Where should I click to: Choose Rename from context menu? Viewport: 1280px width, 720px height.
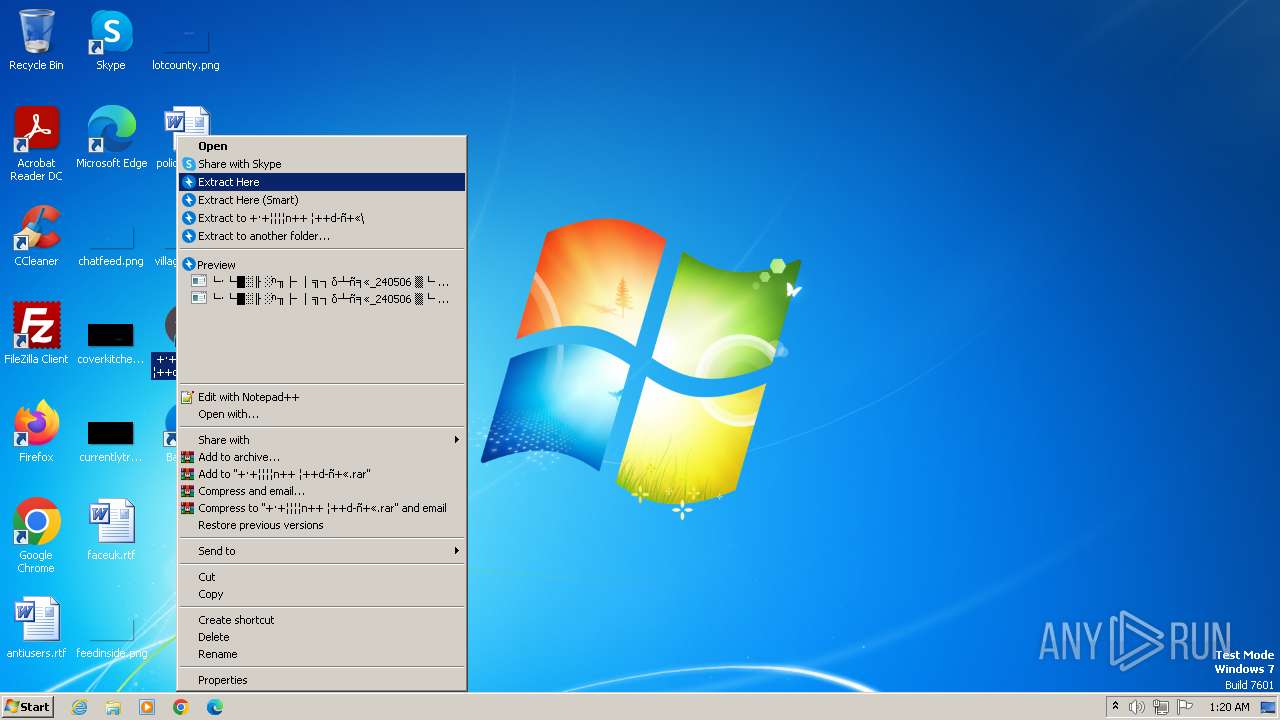coord(322,654)
